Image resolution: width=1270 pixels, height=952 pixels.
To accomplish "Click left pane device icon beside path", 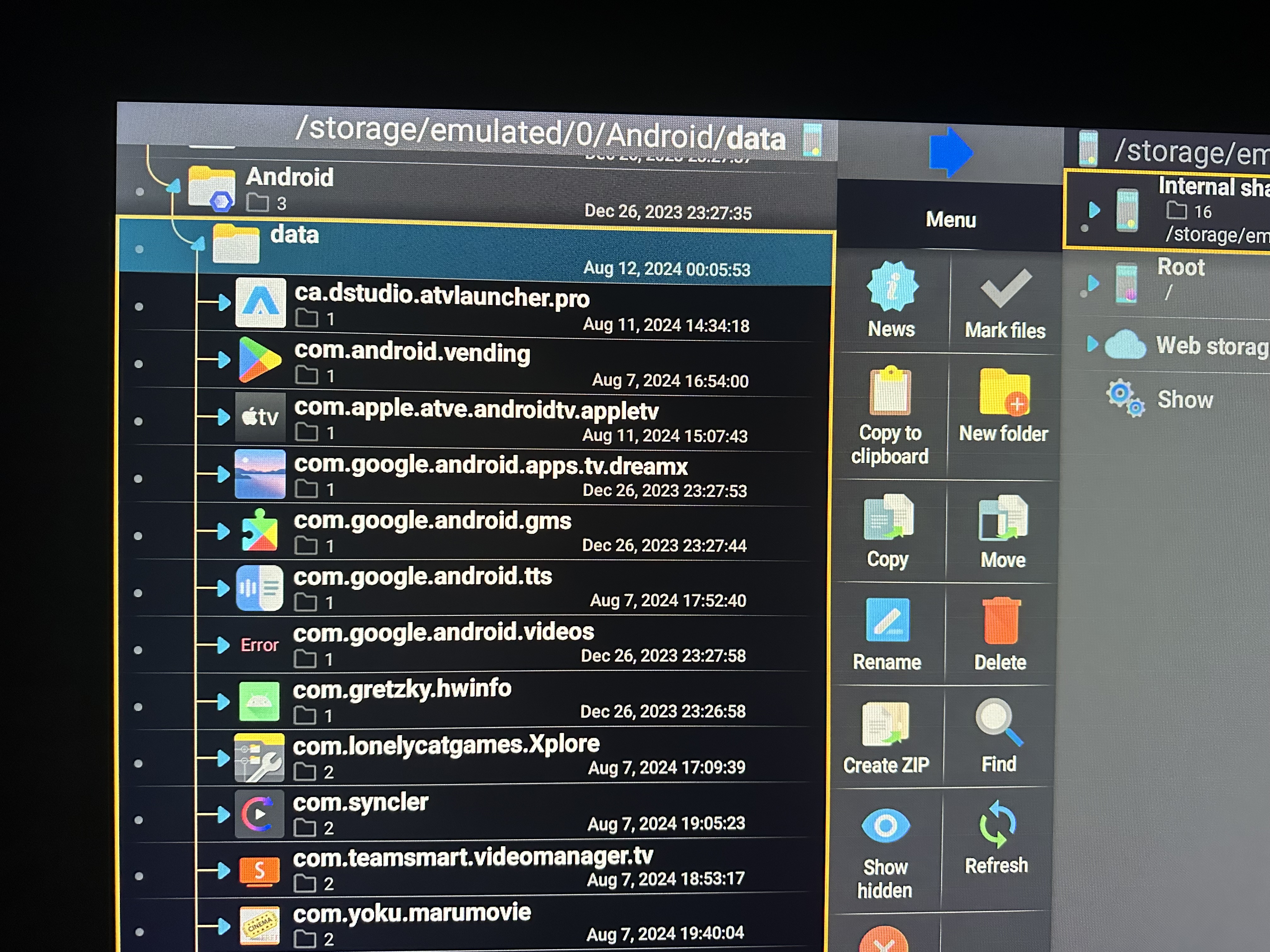I will [812, 139].
